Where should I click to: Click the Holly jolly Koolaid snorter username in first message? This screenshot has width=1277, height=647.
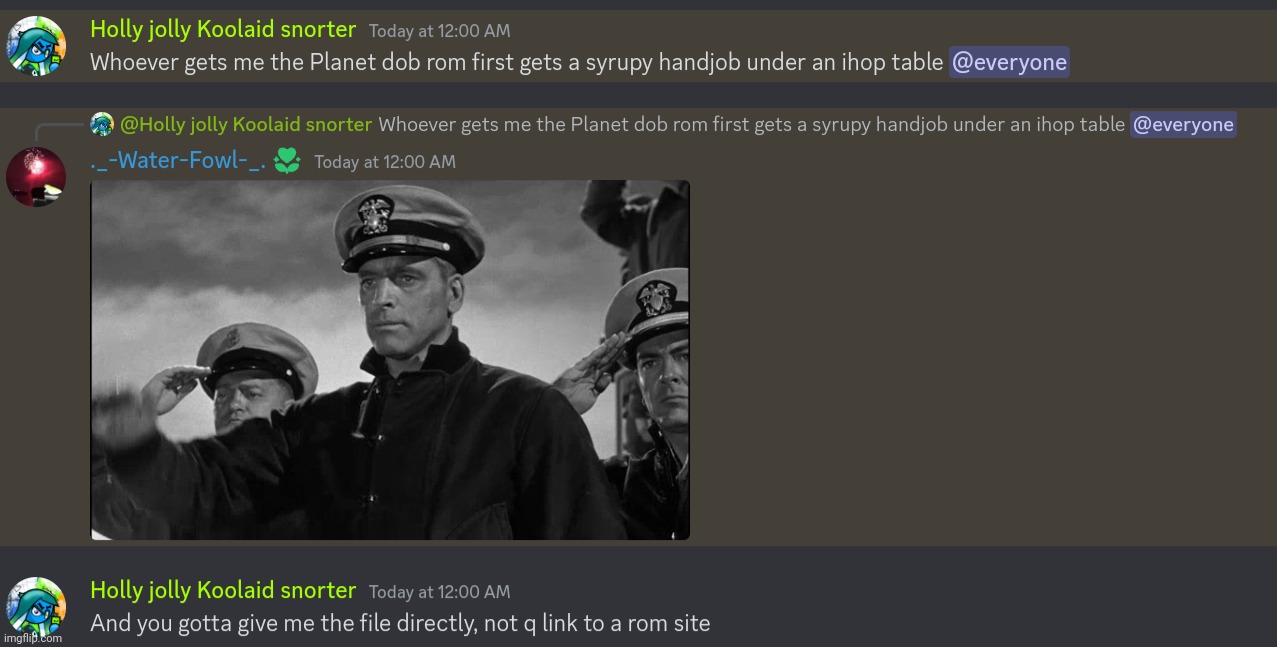pos(223,30)
